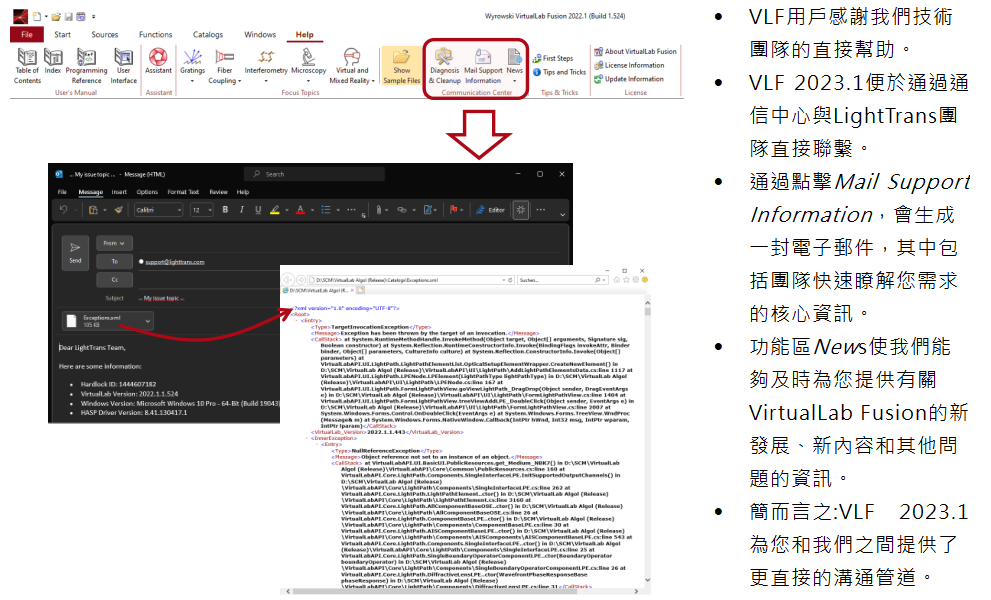Open Tips and Tricks in the ribbon
Image resolution: width=991 pixels, height=600 pixels.
point(559,72)
